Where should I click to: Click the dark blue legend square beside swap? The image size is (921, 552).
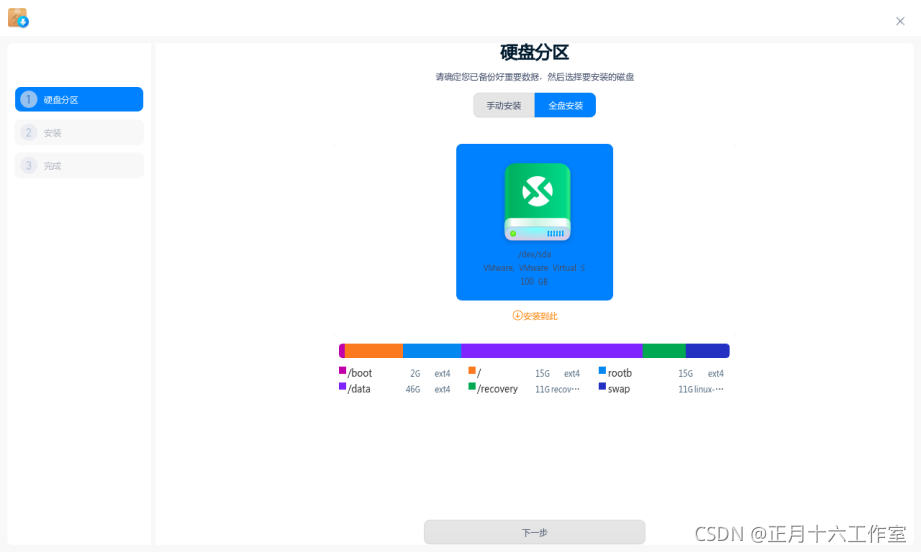602,386
